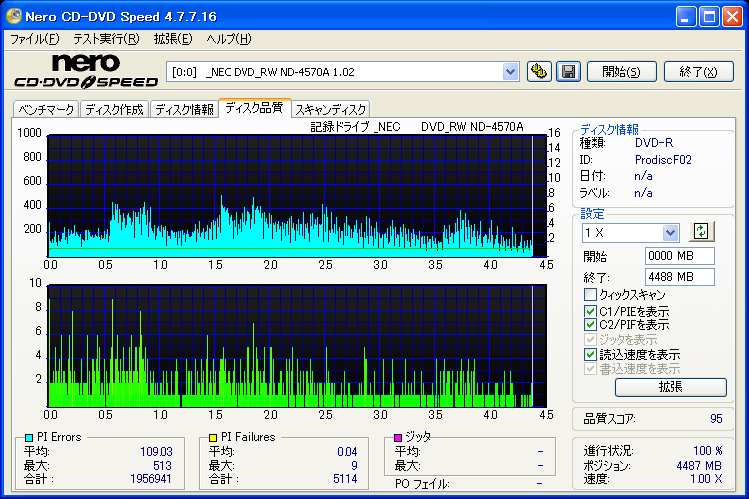This screenshot has height=499, width=749.
Task: Uncheck C2/PIFを表示 checkbox
Action: (590, 325)
